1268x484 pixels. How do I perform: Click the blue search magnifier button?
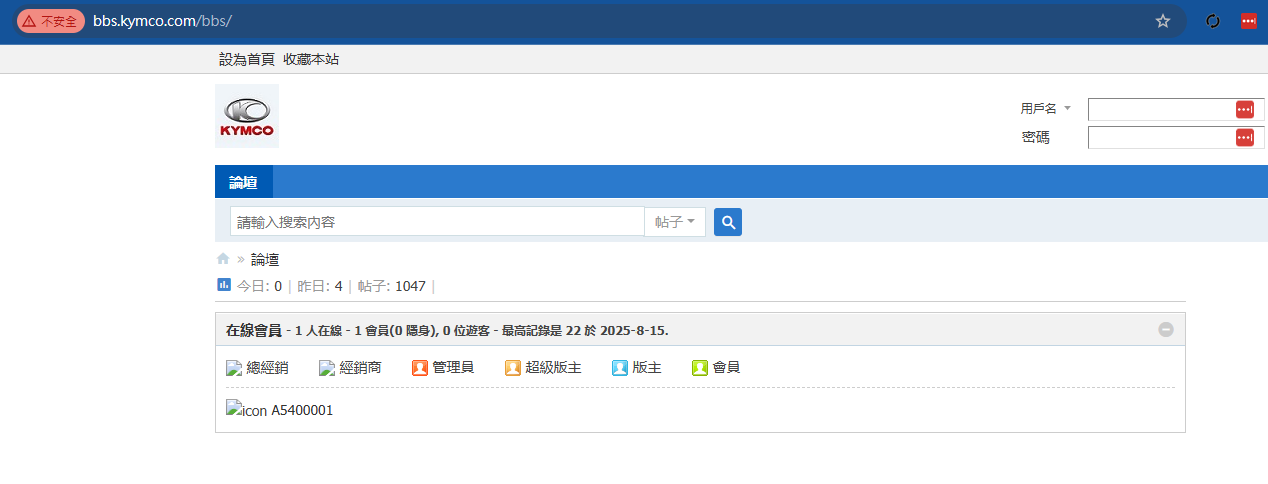point(728,222)
